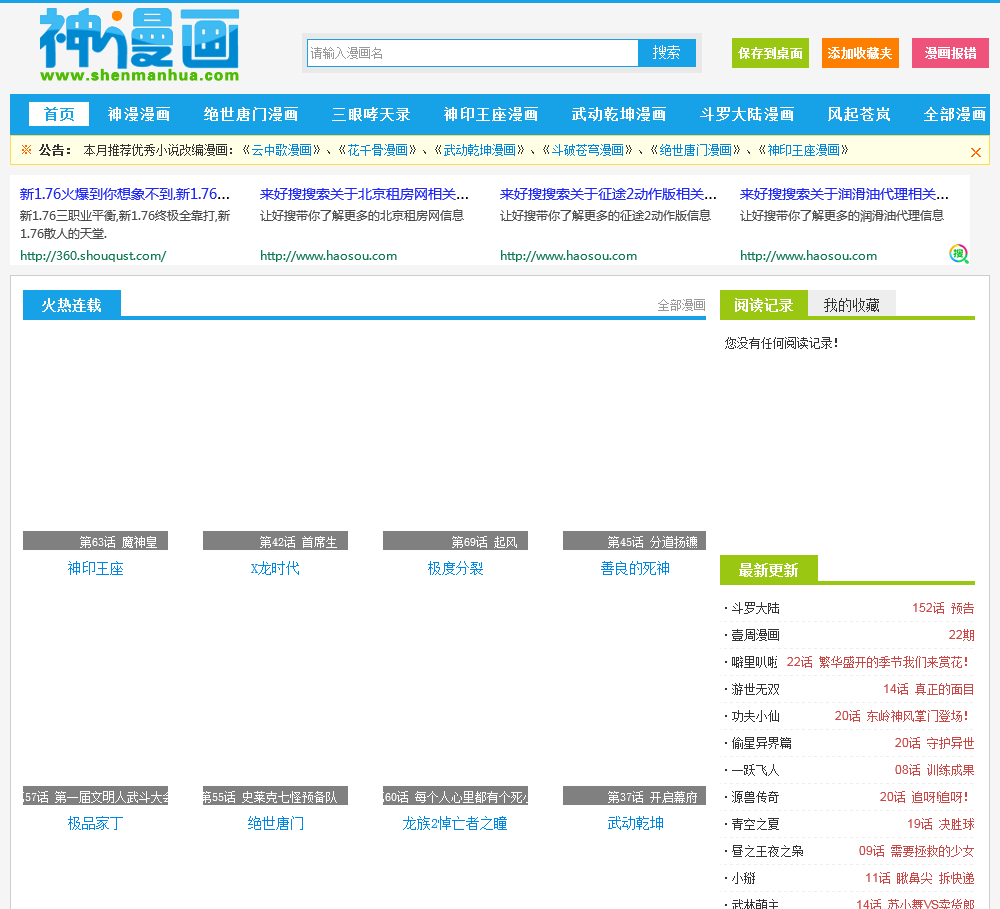The width and height of the screenshot is (1000, 909).
Task: Switch to the 阅读记录 tab
Action: (764, 305)
